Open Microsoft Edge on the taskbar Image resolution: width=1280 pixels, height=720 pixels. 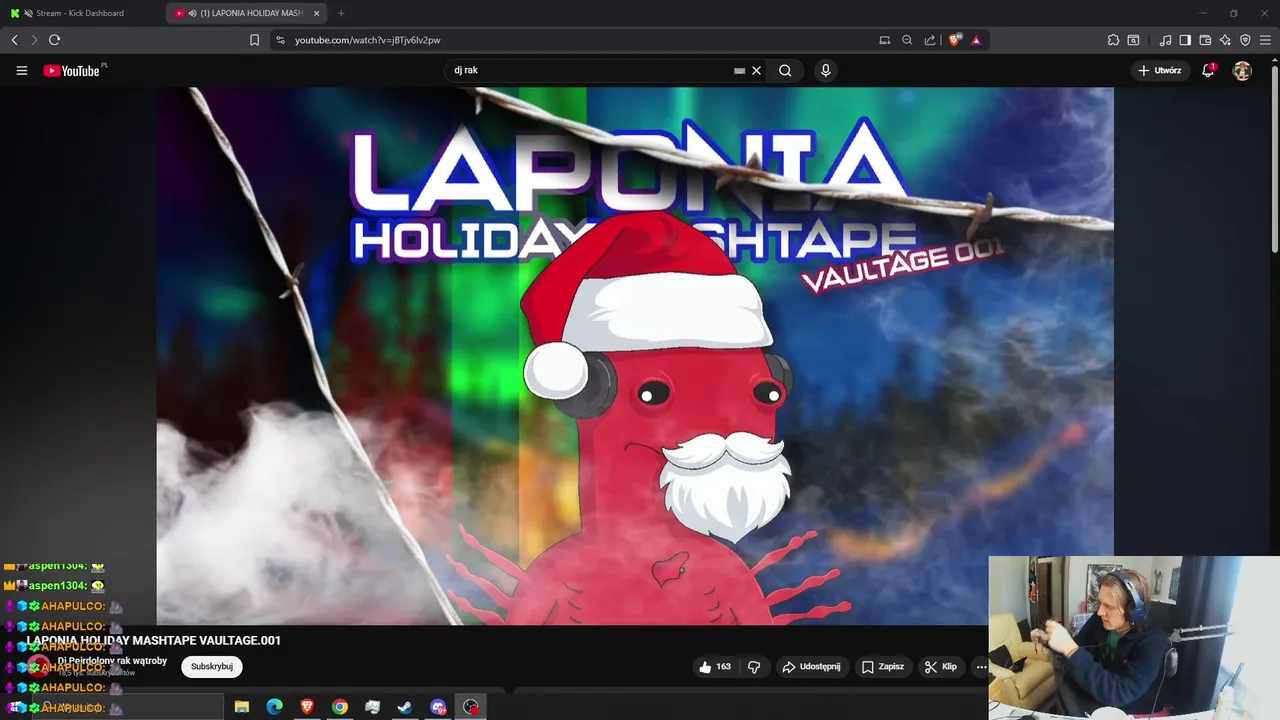[x=274, y=707]
